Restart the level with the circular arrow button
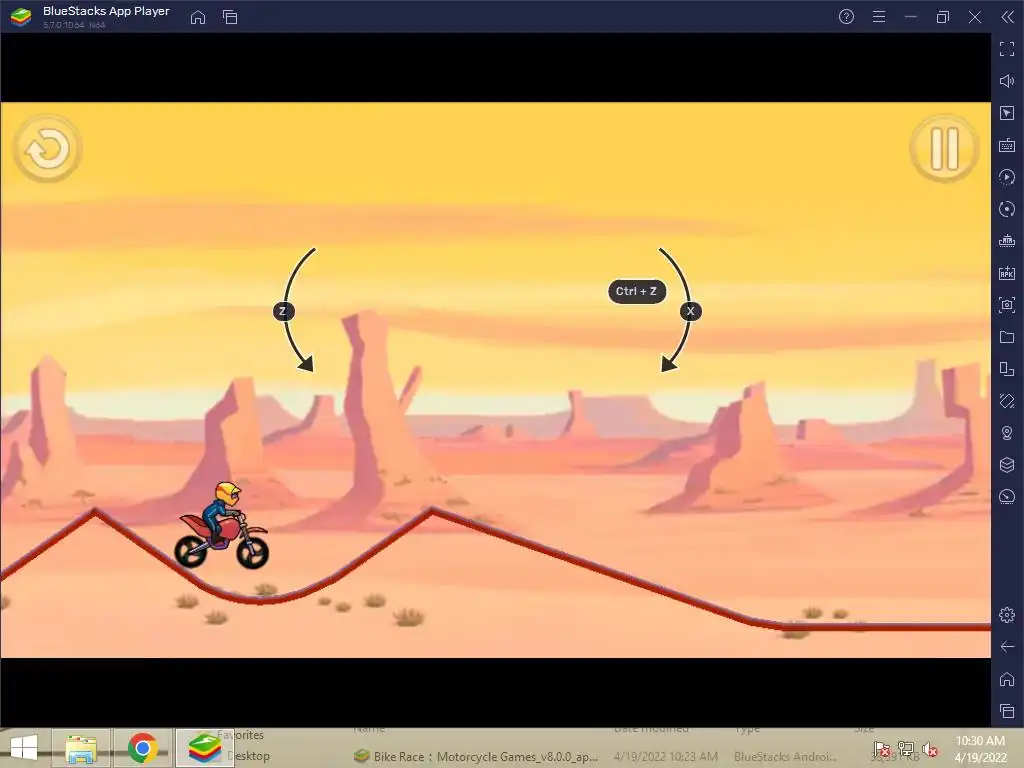 tap(48, 149)
